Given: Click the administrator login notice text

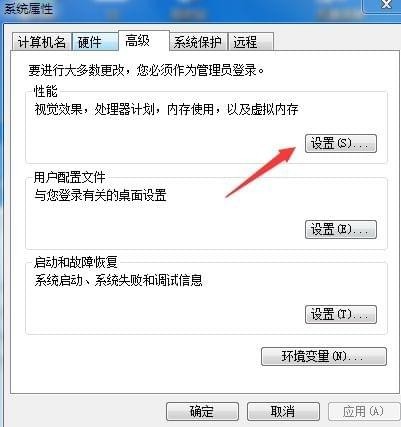Looking at the screenshot, I should coord(146,71).
